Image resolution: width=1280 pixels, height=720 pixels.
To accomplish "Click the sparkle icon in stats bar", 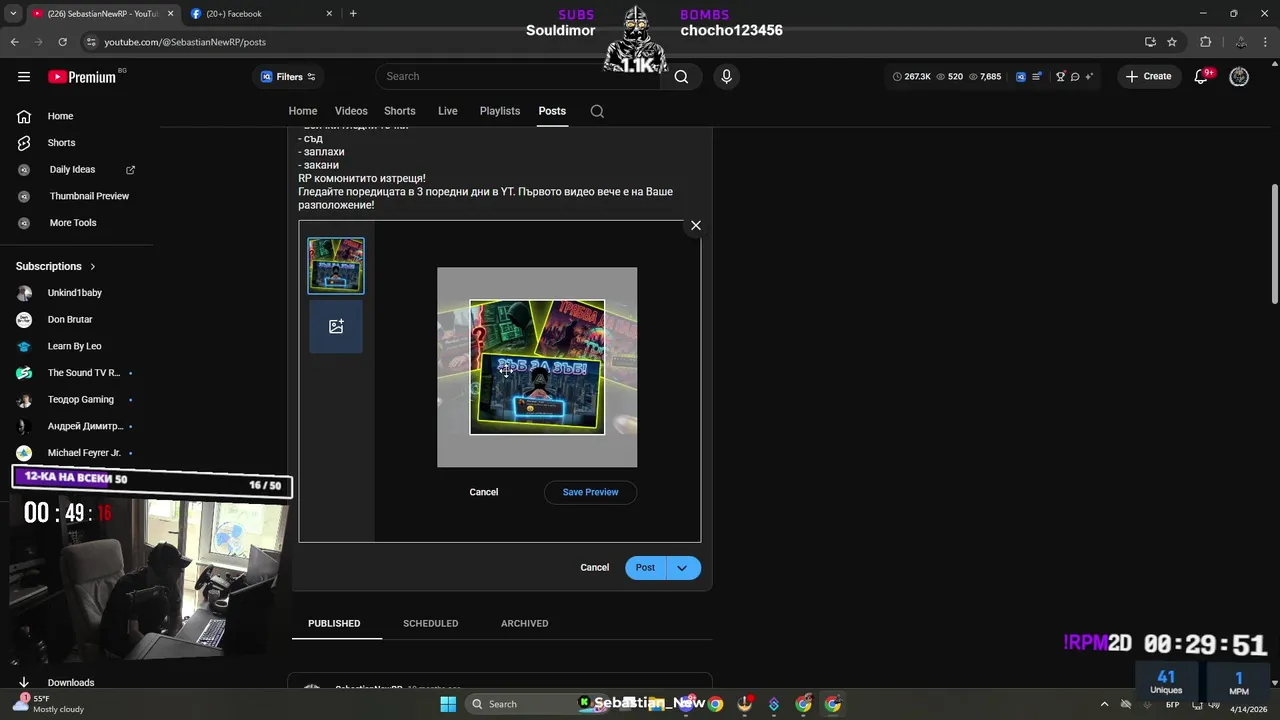I will point(1089,77).
